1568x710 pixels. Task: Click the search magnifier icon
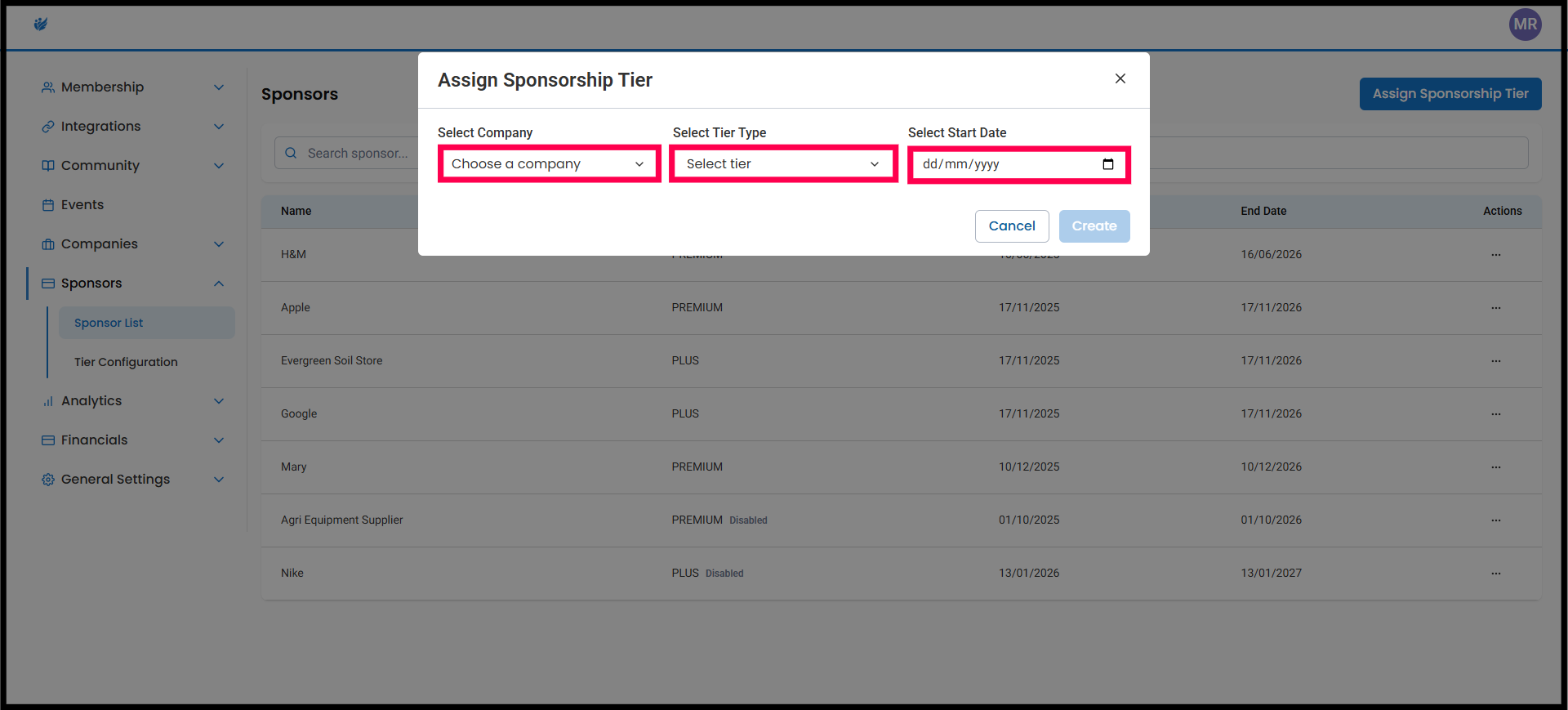(291, 154)
